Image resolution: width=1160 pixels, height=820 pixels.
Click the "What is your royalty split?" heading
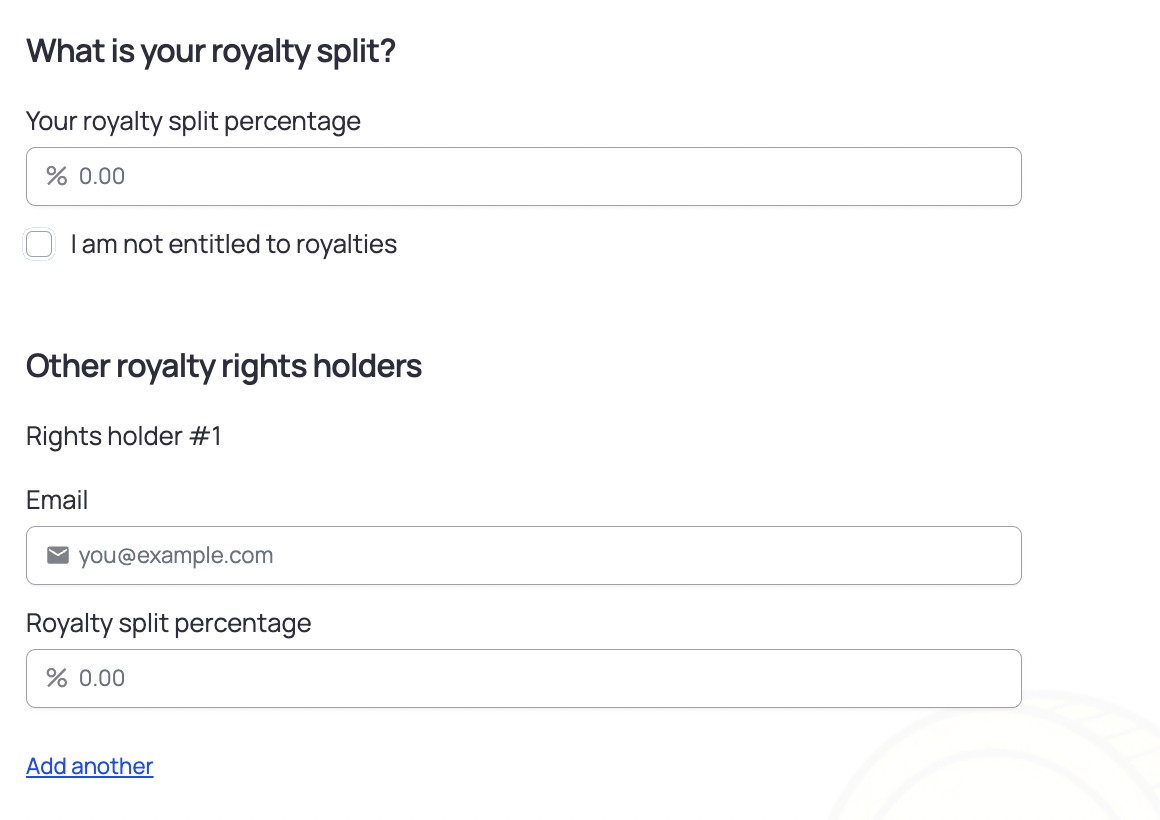pos(211,51)
